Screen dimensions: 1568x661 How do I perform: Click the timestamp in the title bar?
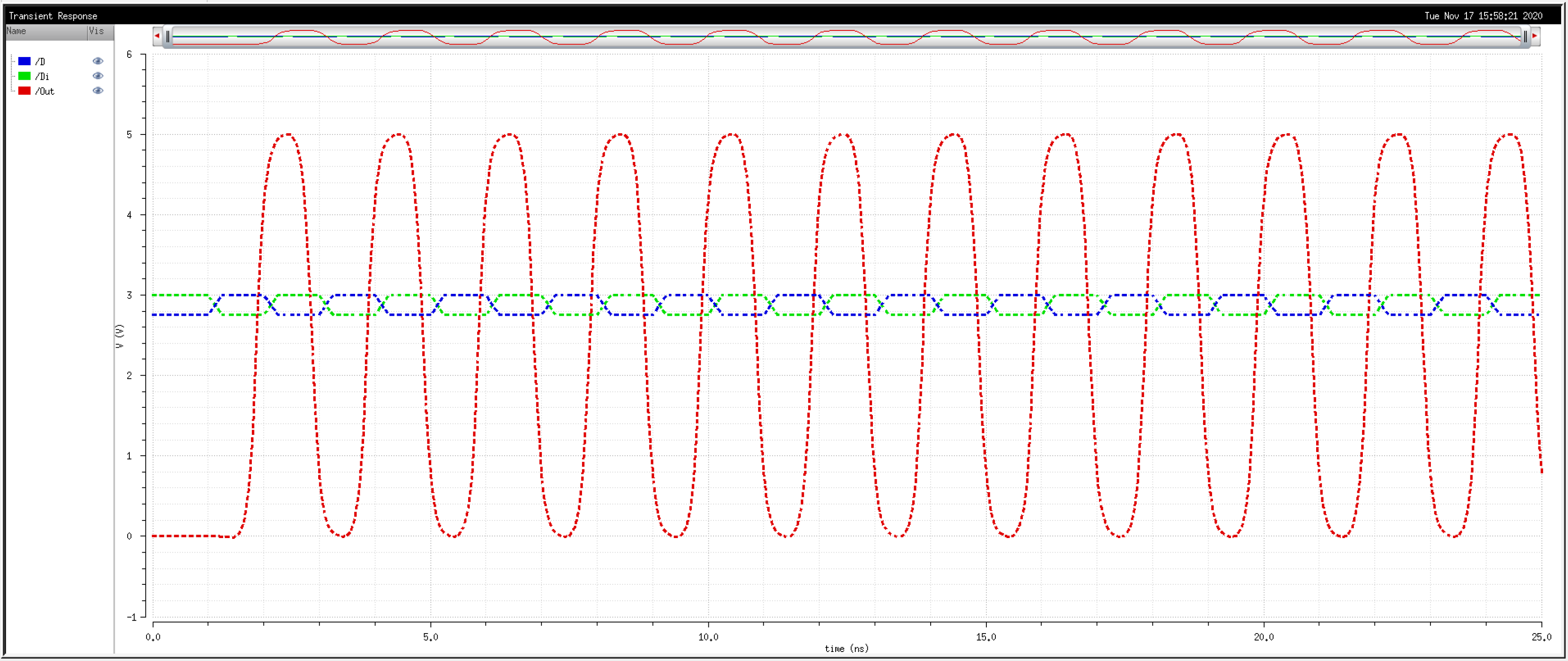tap(1483, 16)
